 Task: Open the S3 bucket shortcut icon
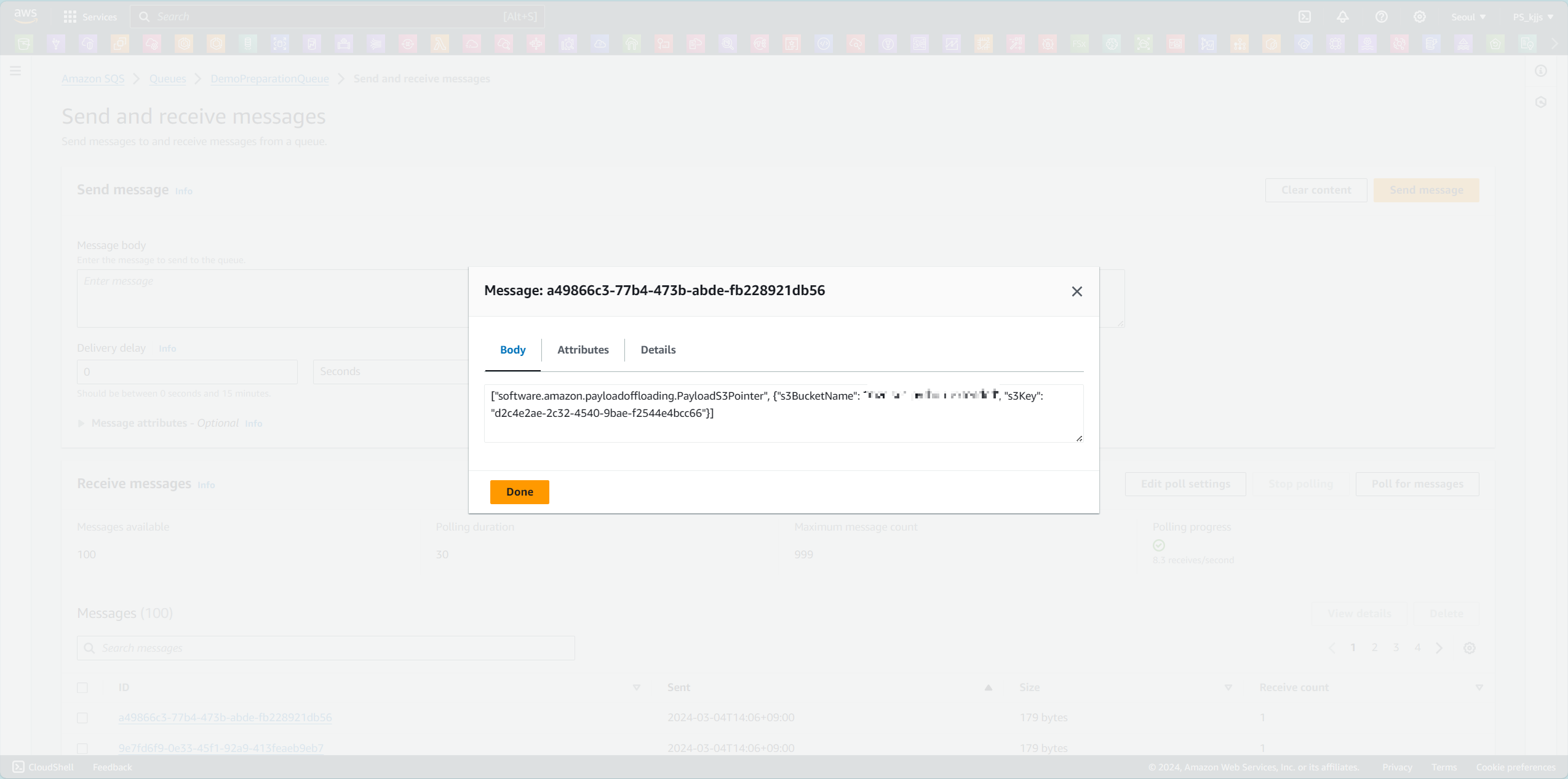pos(24,44)
